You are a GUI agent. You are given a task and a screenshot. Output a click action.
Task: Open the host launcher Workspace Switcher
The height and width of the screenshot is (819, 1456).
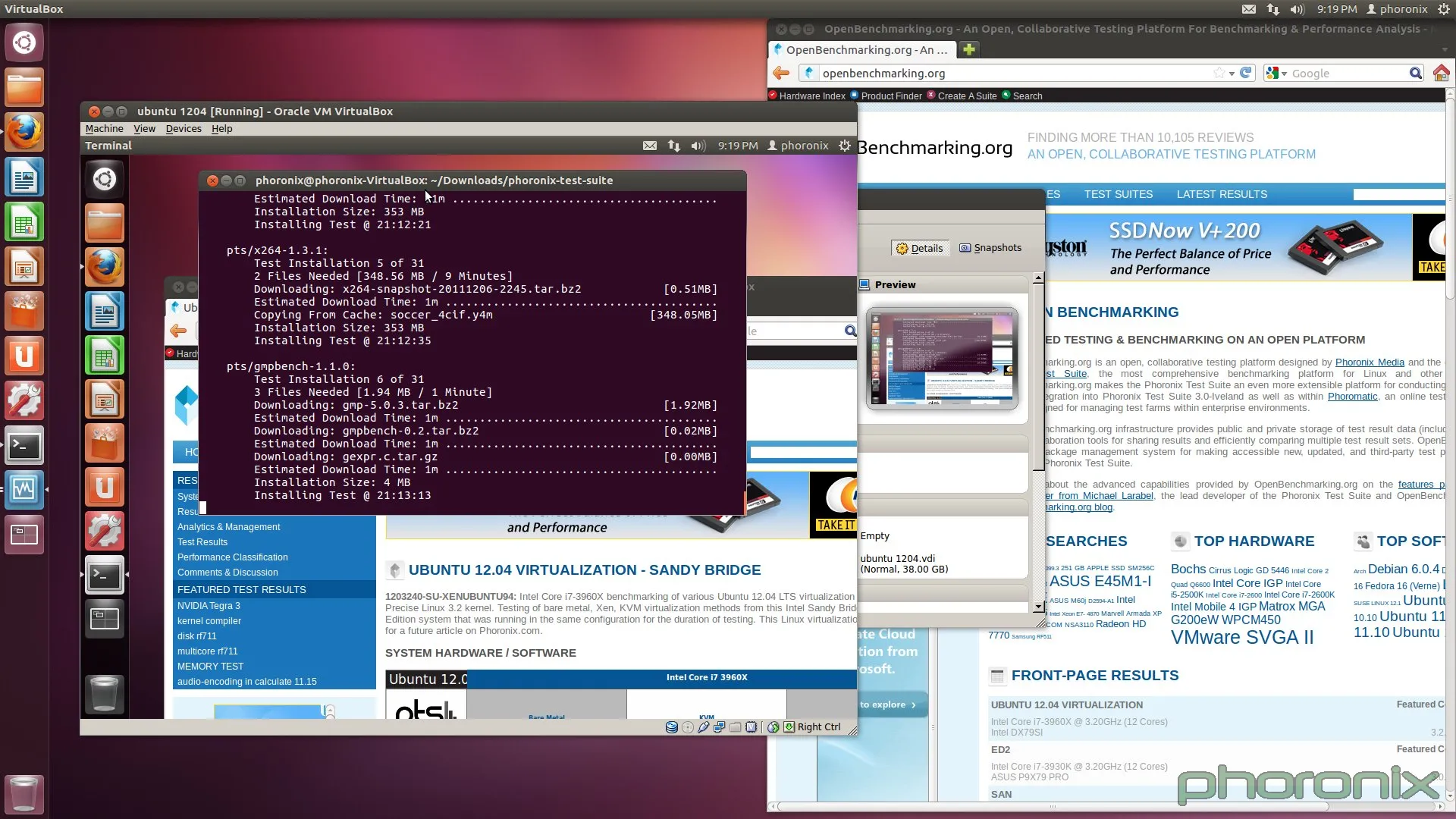pyautogui.click(x=24, y=535)
